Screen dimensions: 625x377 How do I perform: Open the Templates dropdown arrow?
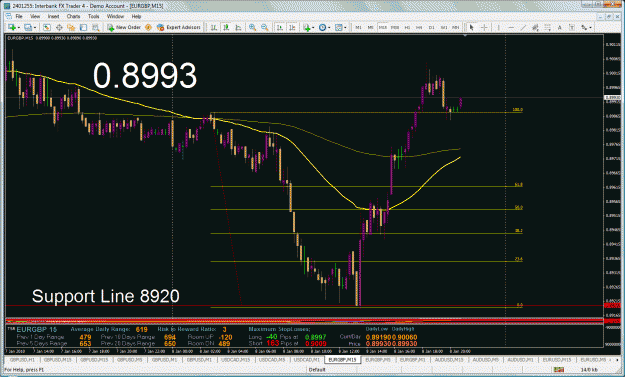345,27
